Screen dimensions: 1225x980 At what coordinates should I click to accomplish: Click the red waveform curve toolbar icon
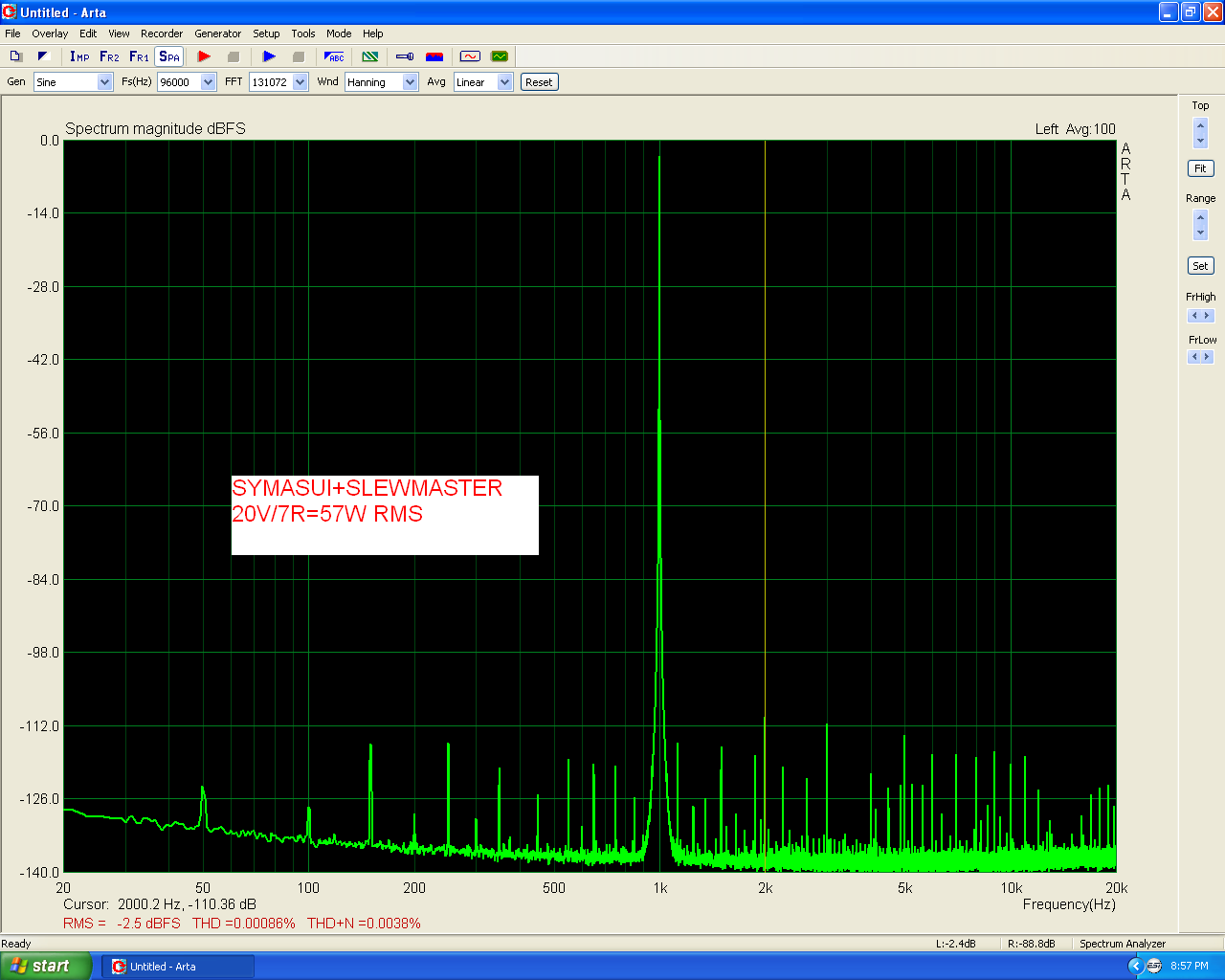coord(470,56)
